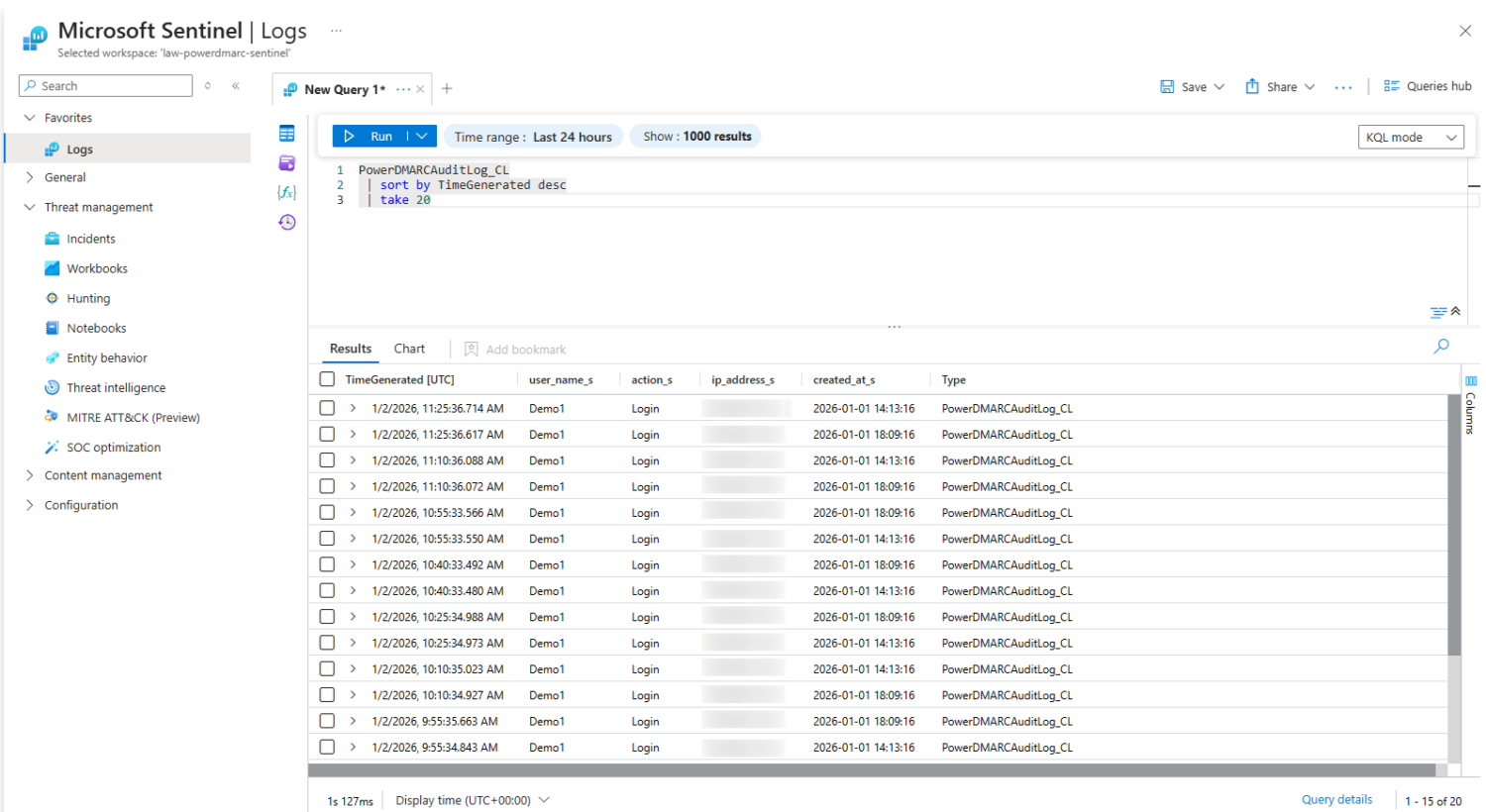
Task: Open the Time range Last 24 hours selector
Action: [x=533, y=136]
